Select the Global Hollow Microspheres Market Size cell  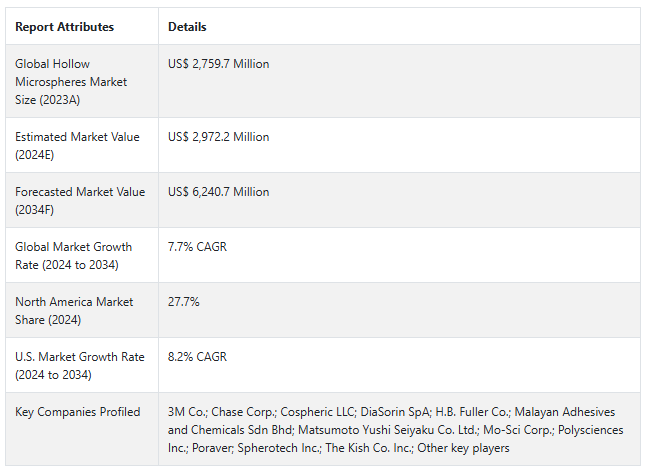click(x=70, y=82)
